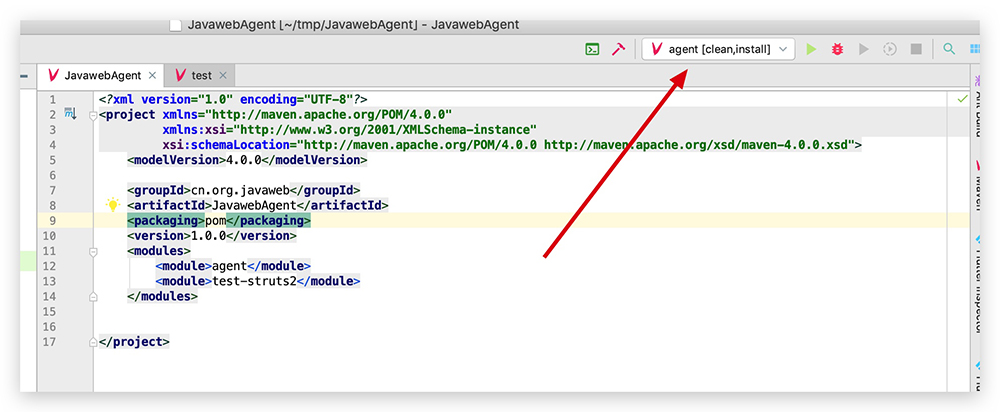The width and height of the screenshot is (1000, 412).
Task: Switch to the test editor tab
Action: click(x=202, y=75)
